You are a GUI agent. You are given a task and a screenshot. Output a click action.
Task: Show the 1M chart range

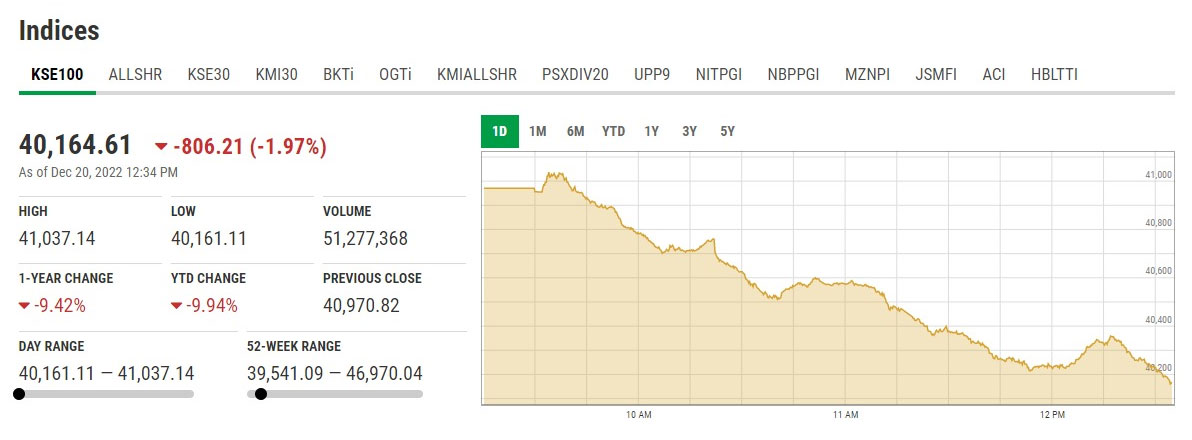point(538,131)
